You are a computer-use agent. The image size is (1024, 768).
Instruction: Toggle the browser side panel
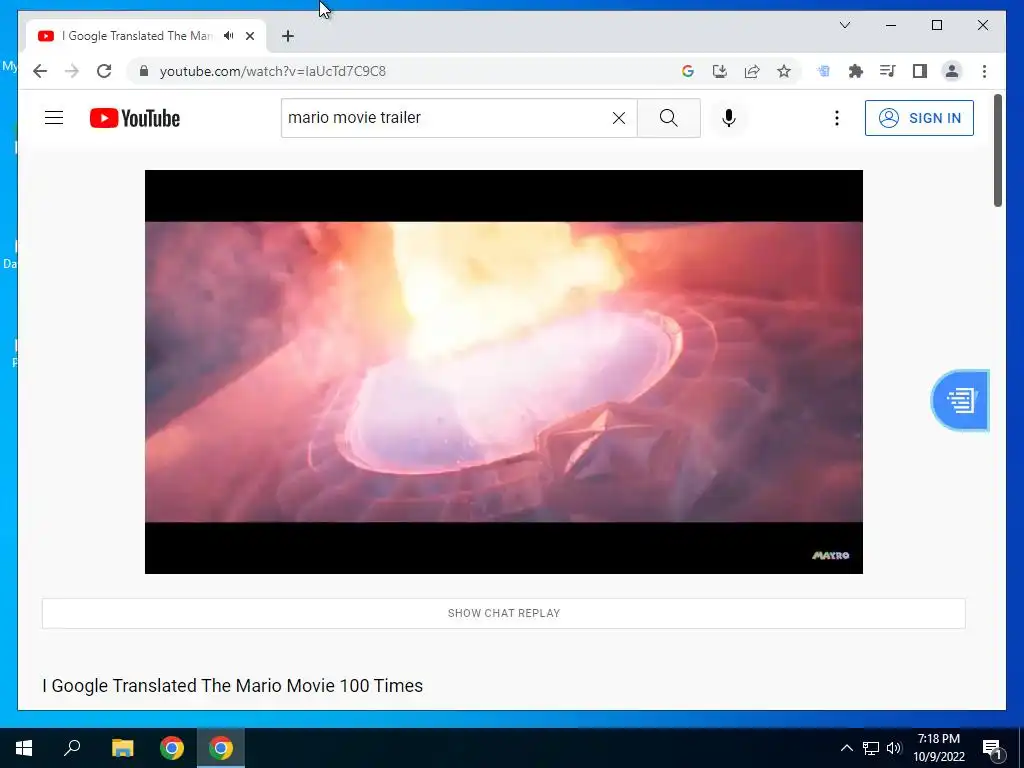920,71
